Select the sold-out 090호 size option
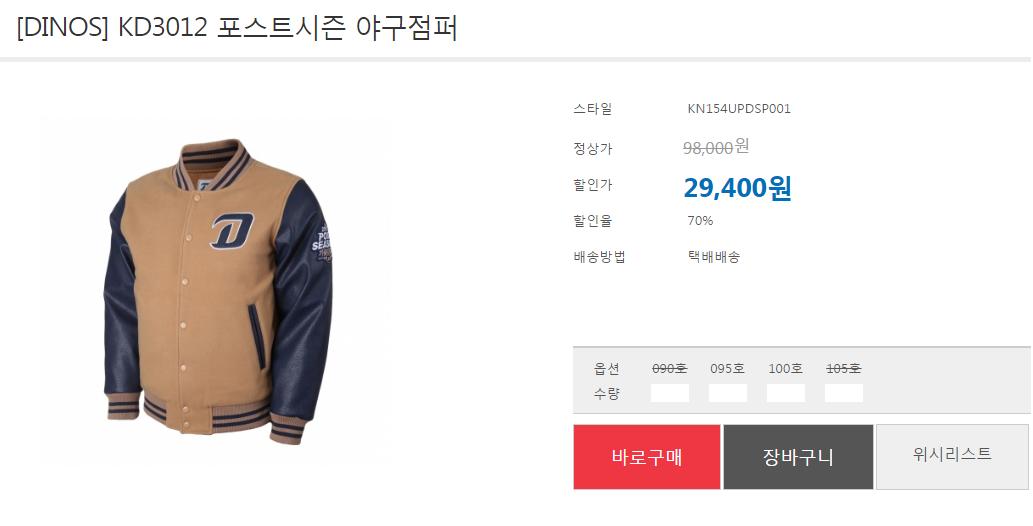 (x=669, y=368)
